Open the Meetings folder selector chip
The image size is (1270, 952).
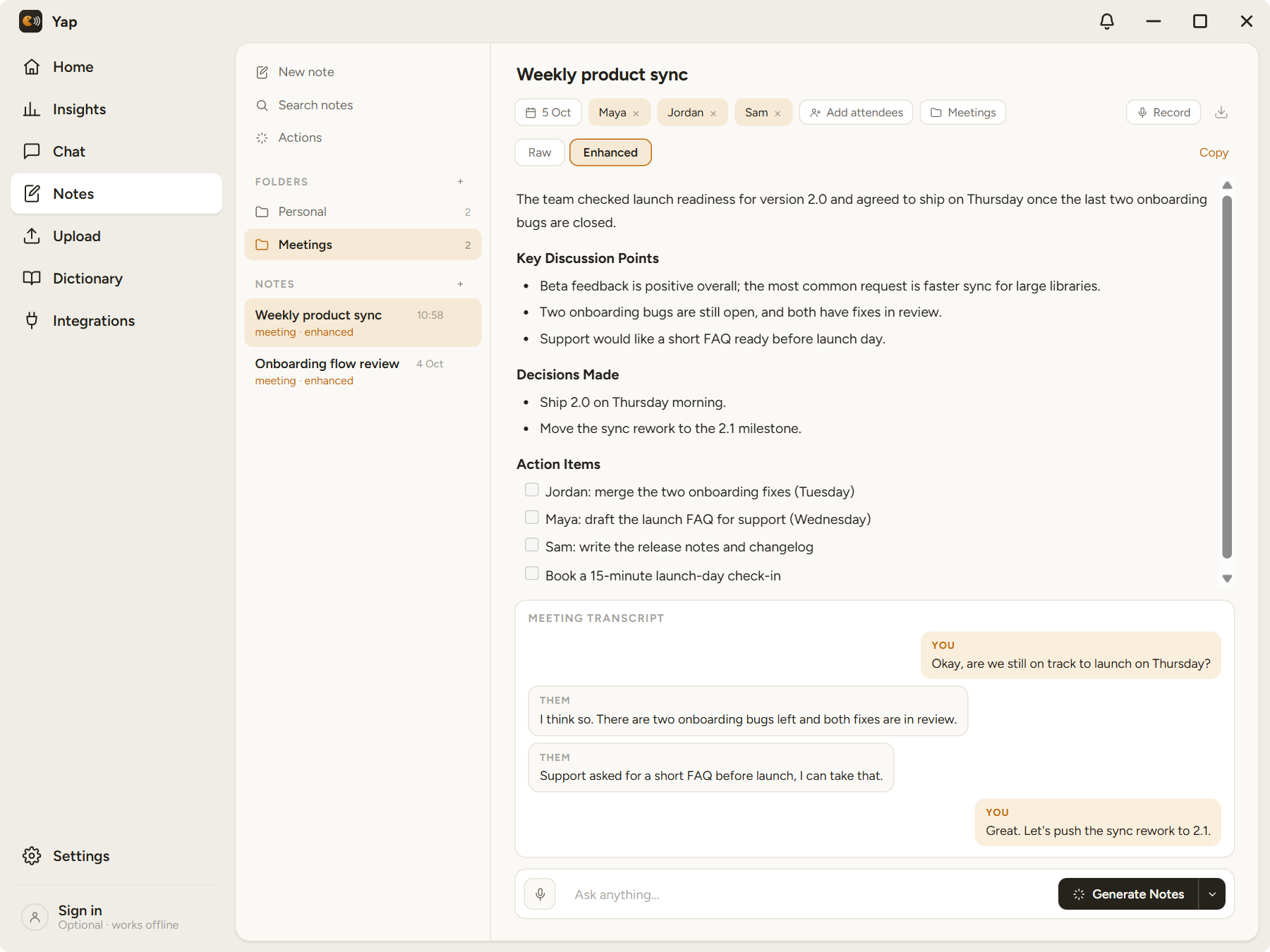click(963, 112)
